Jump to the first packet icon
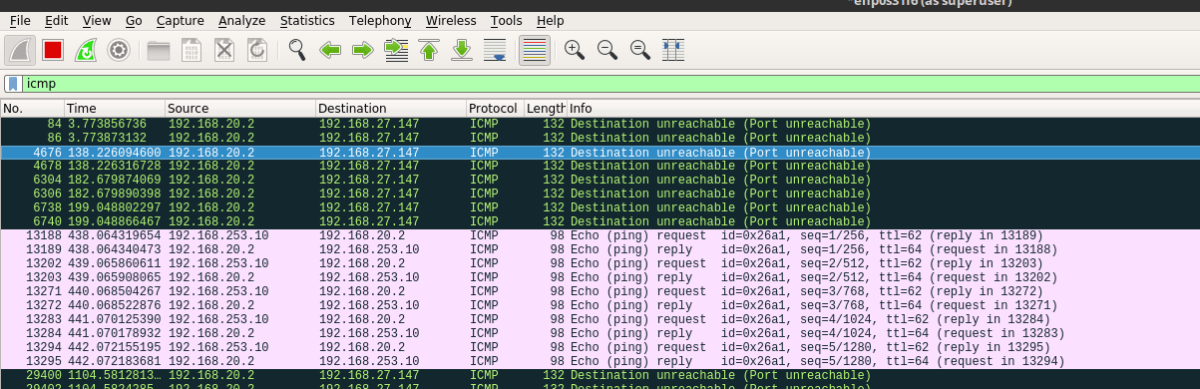 pyautogui.click(x=430, y=49)
